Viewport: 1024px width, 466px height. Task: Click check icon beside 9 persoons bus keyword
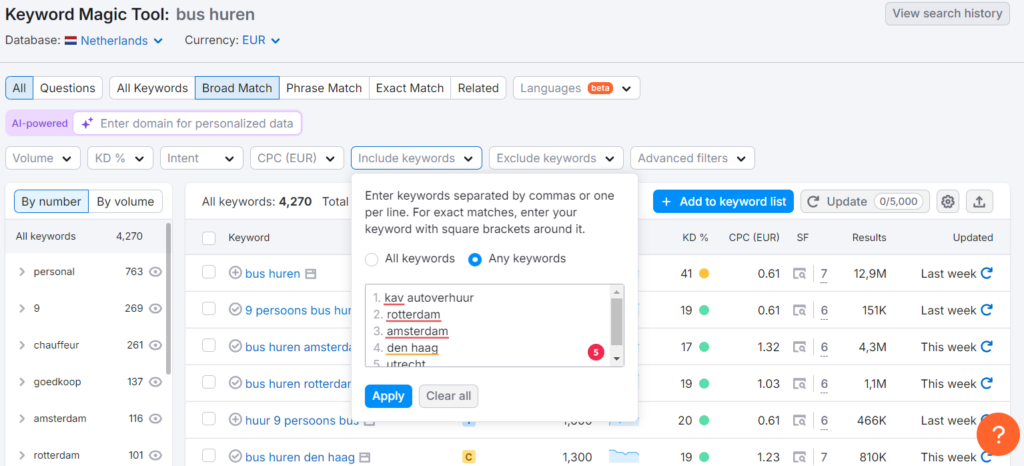pos(235,310)
